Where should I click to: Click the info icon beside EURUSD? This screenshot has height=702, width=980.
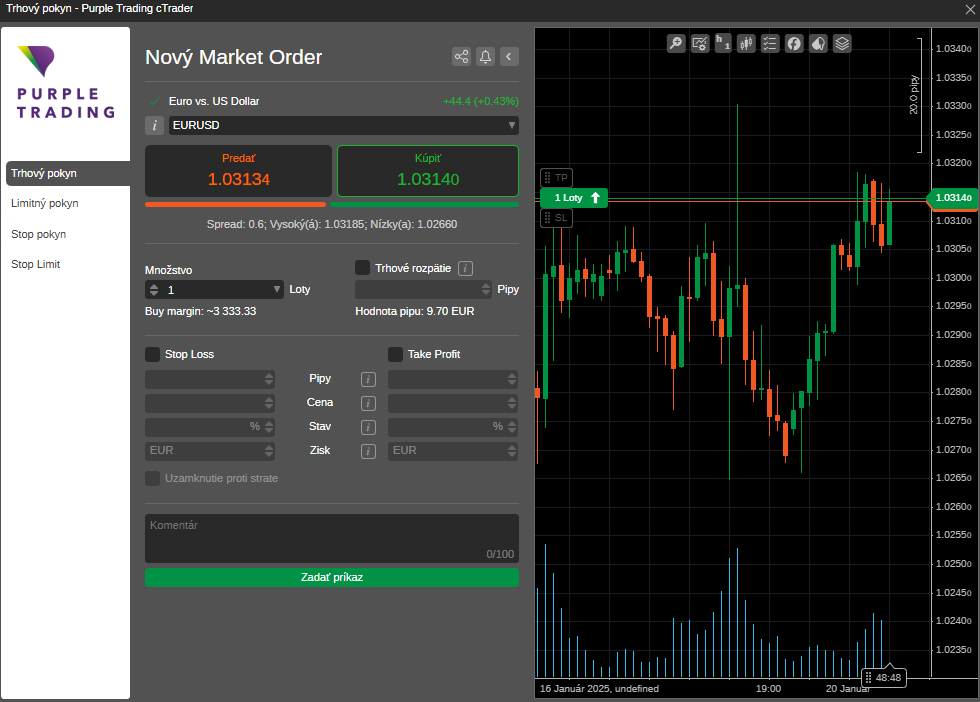point(155,125)
